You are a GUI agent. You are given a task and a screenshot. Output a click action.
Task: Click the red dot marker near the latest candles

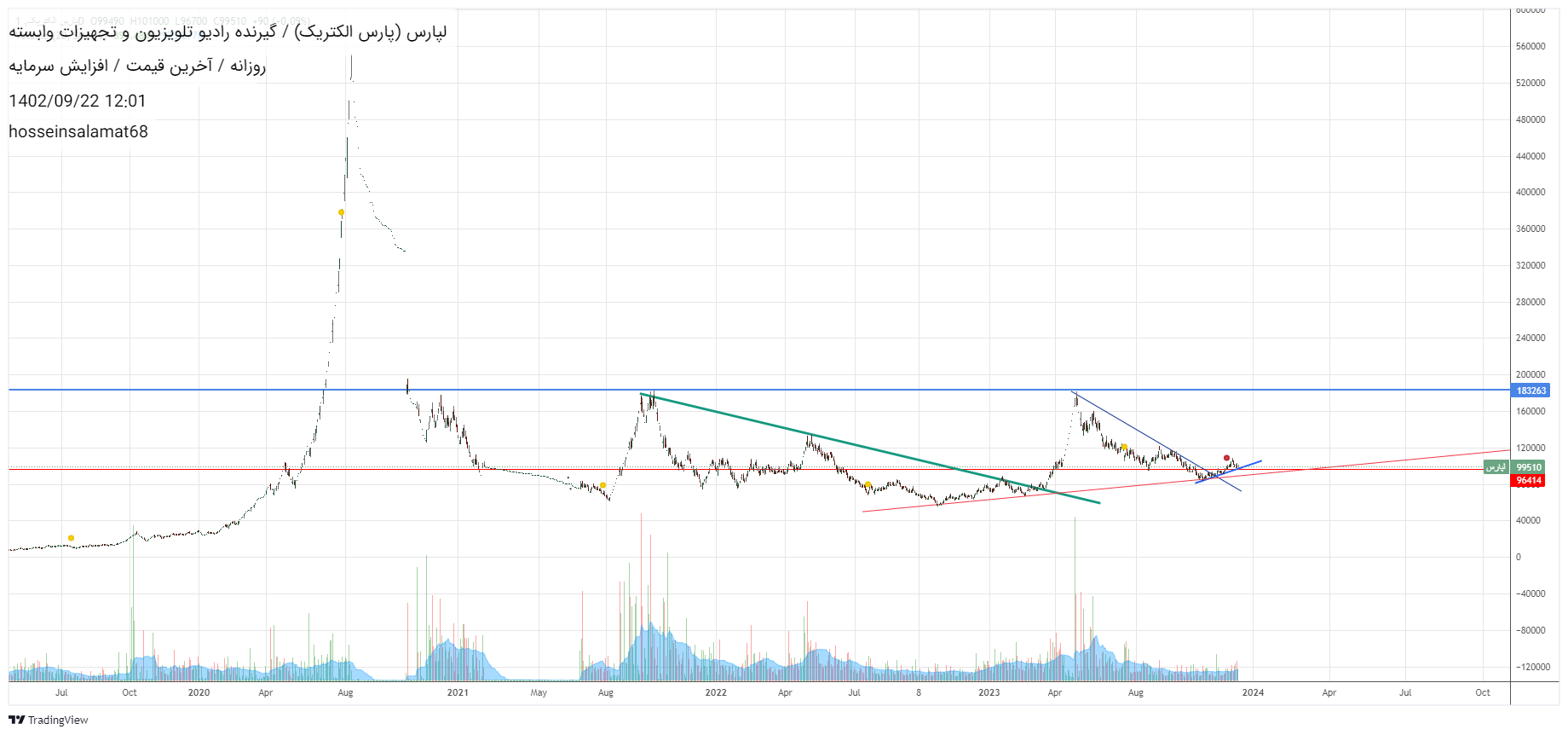point(1226,458)
